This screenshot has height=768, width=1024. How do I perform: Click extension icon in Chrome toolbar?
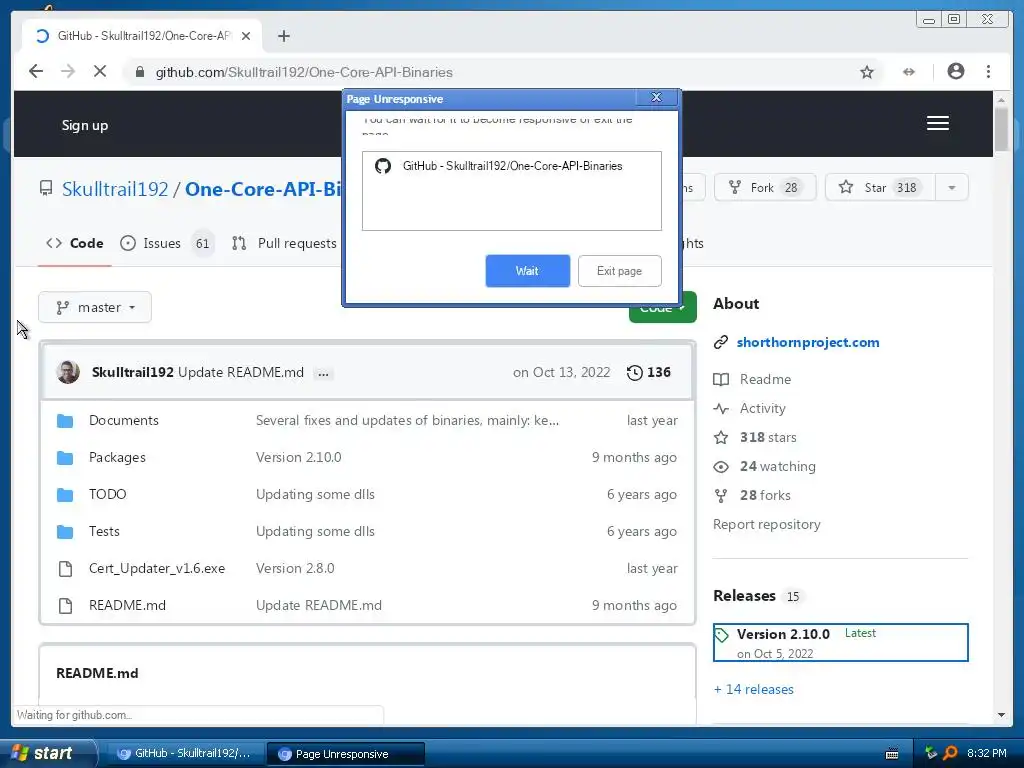[x=908, y=72]
